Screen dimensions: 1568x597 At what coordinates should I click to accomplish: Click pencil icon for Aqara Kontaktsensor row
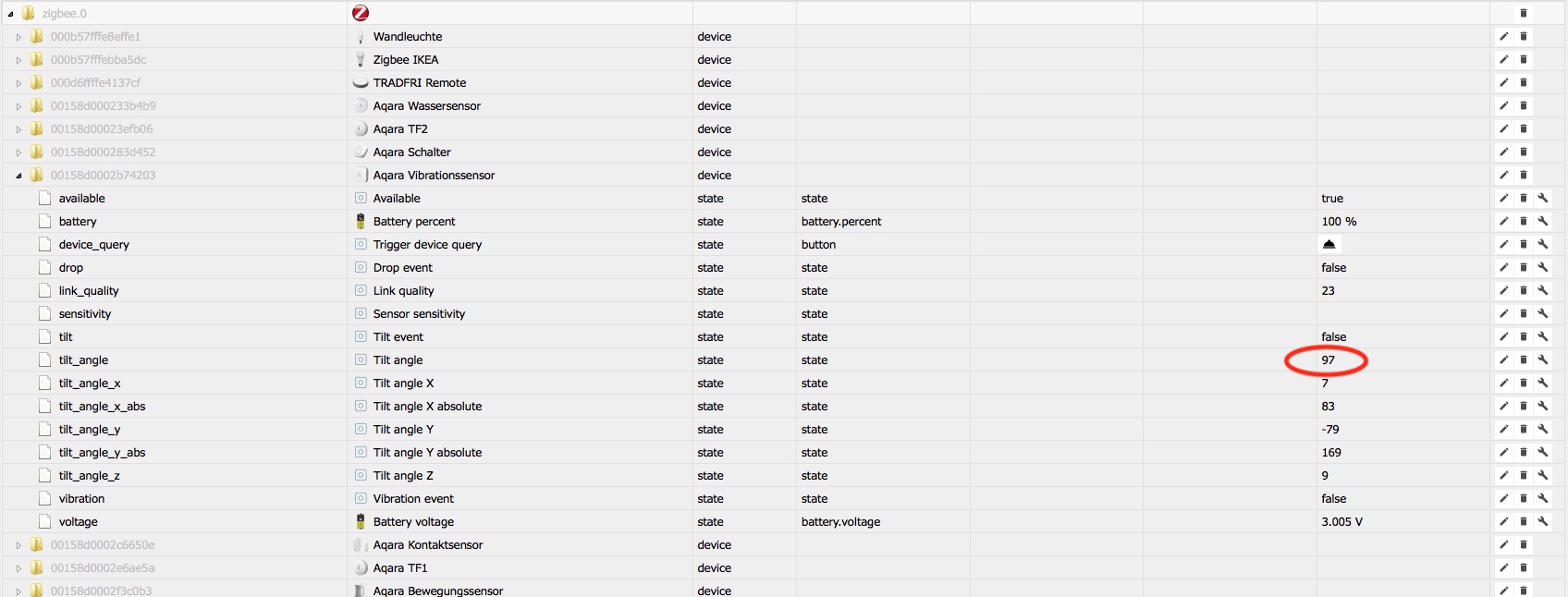pyautogui.click(x=1503, y=545)
